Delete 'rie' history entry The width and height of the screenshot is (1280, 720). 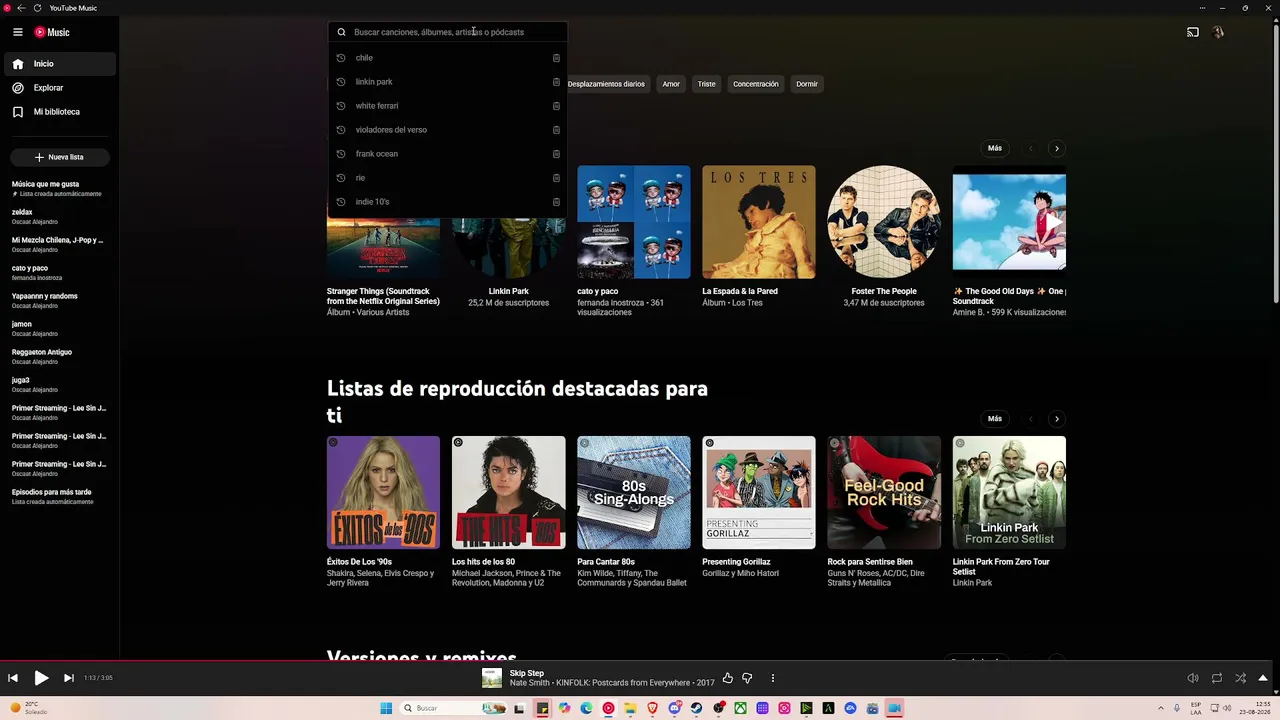[556, 178]
